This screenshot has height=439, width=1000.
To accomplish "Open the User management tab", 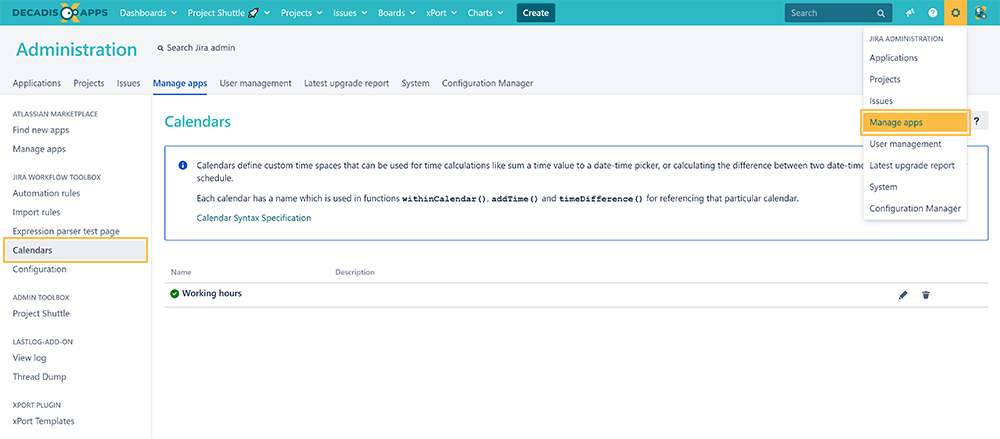I will coord(256,83).
